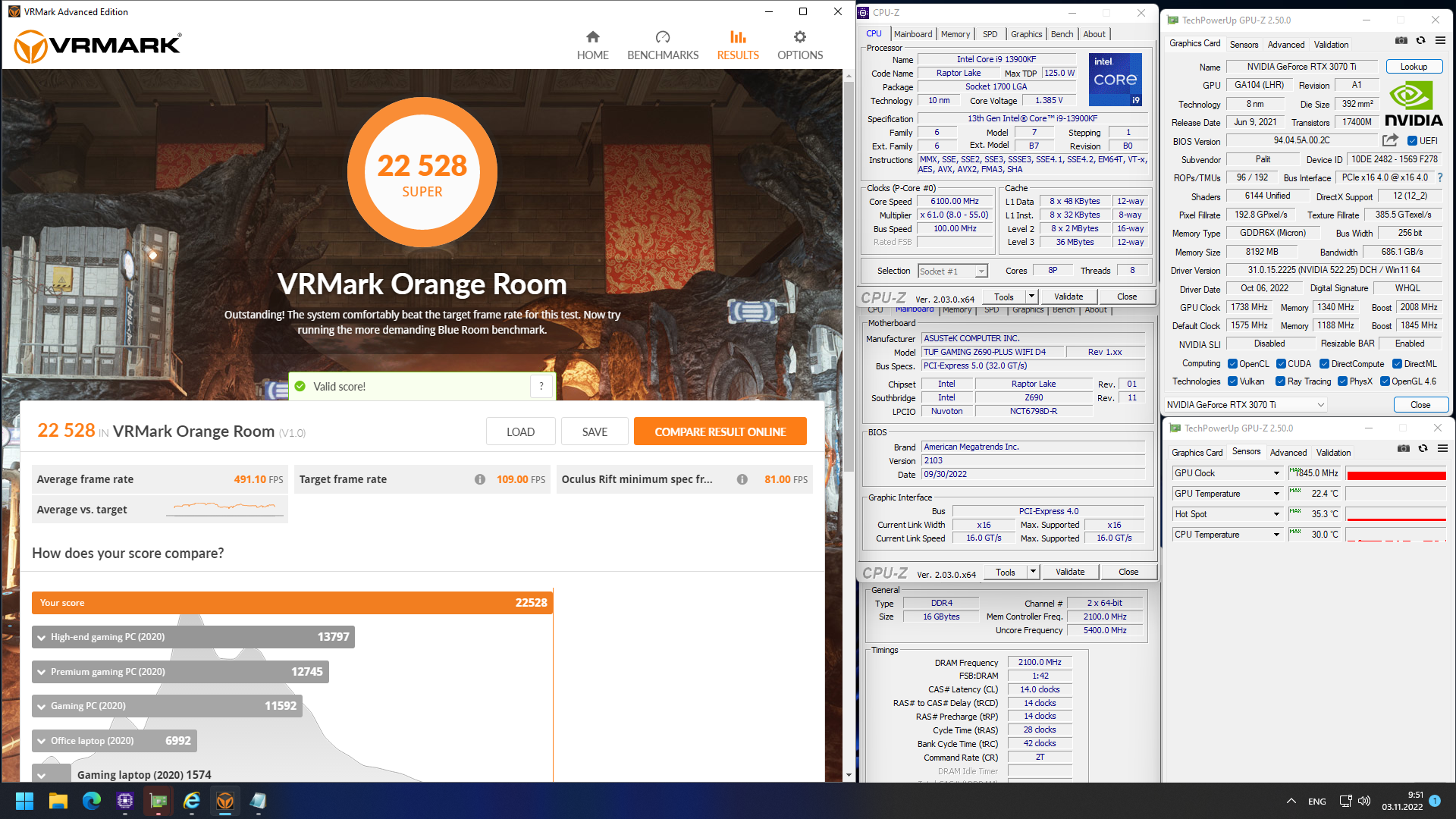The width and height of the screenshot is (1456, 819).
Task: Switch to SPD tab in top CPU-Z window
Action: click(990, 34)
